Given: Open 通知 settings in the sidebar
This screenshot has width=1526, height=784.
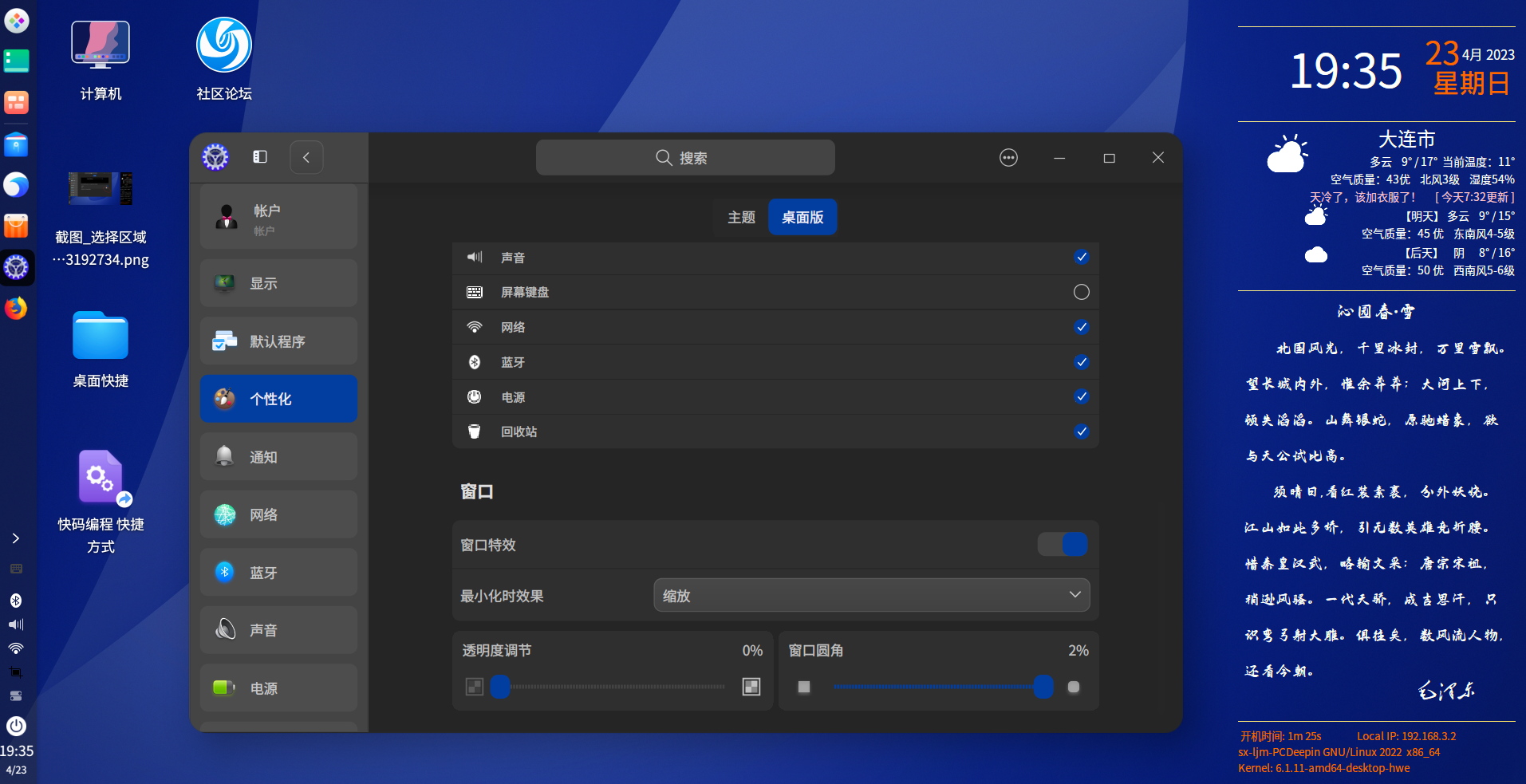Looking at the screenshot, I should point(278,456).
